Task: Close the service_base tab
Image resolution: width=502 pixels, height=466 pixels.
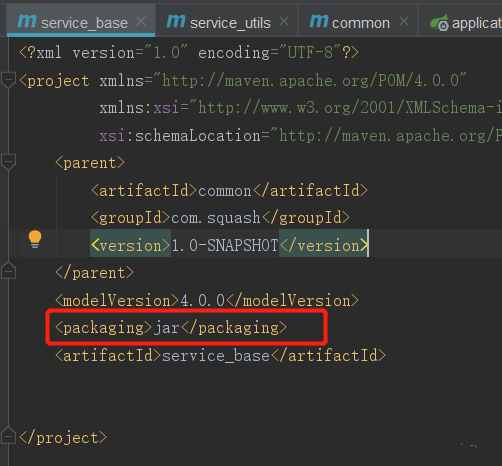Action: [141, 22]
